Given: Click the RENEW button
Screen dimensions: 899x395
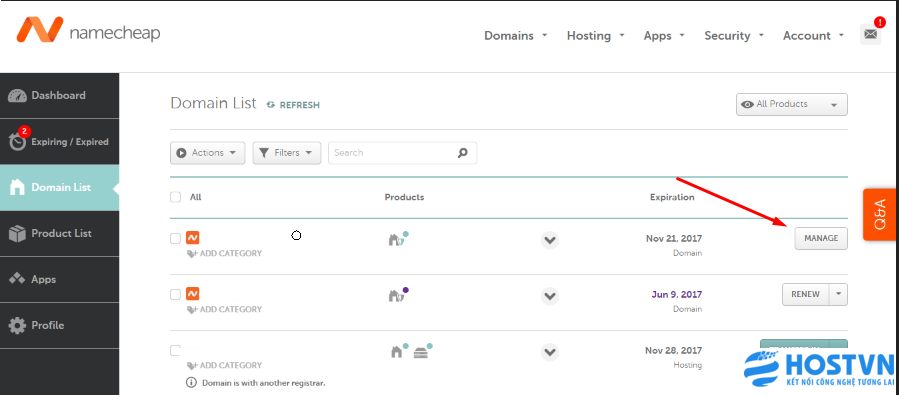Looking at the screenshot, I should pyautogui.click(x=806, y=294).
